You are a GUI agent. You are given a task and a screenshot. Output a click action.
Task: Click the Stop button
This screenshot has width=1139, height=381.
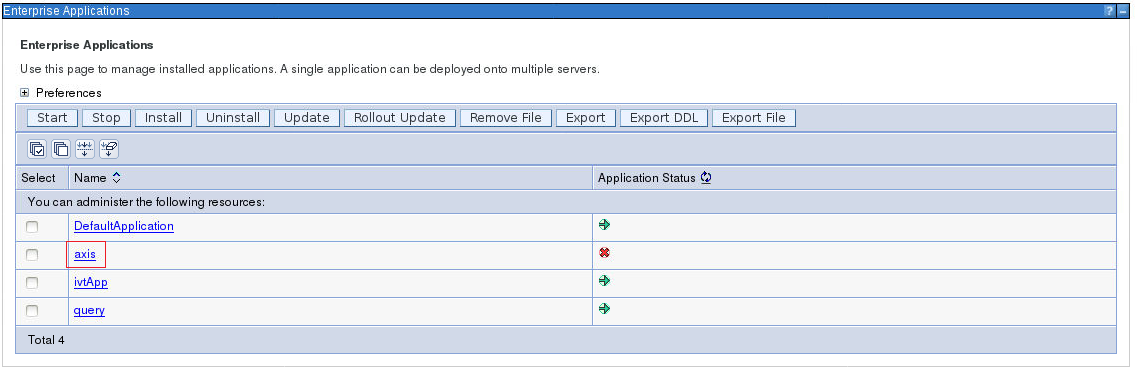pyautogui.click(x=106, y=118)
